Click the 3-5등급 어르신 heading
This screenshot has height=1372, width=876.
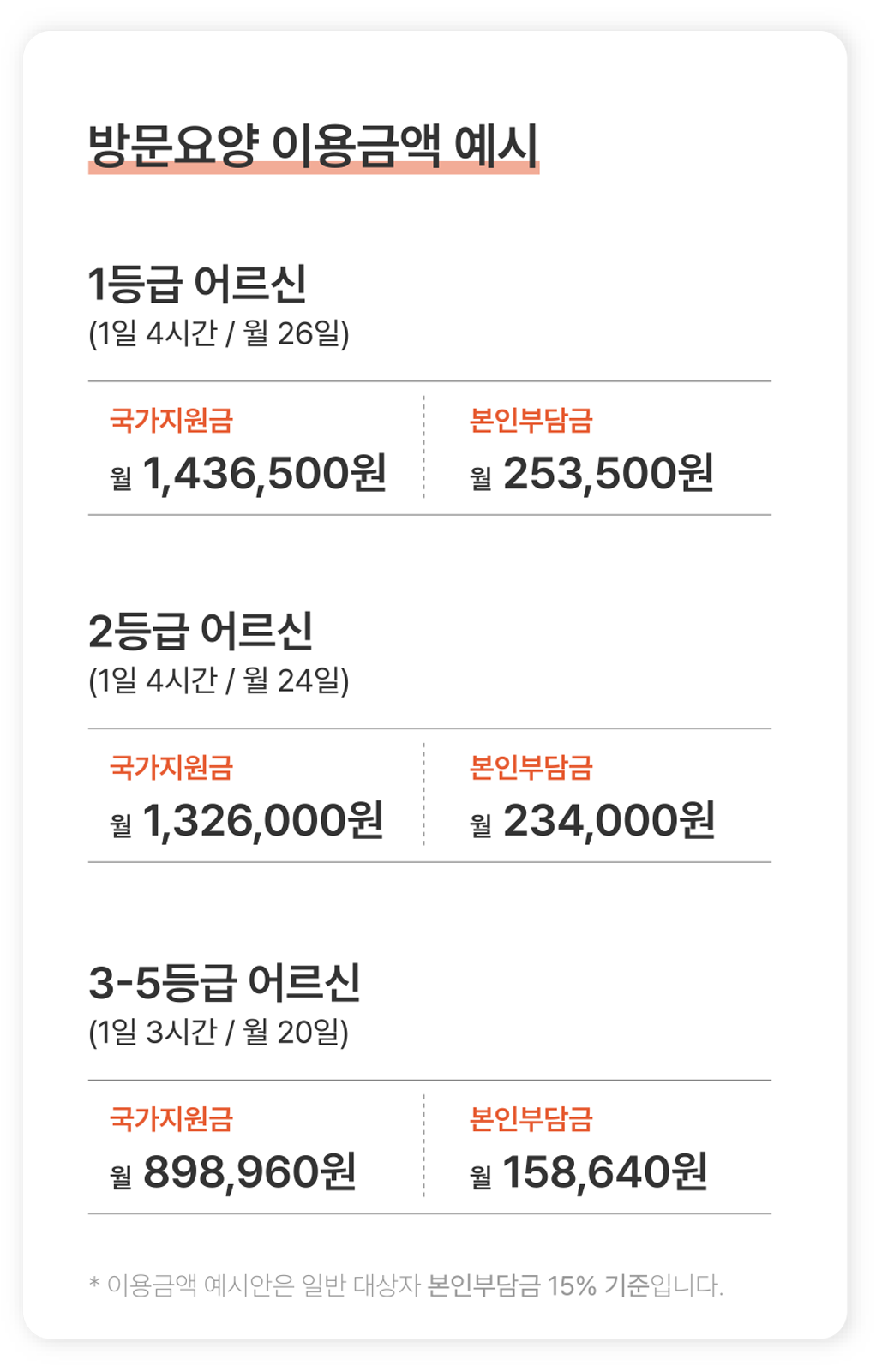[225, 983]
